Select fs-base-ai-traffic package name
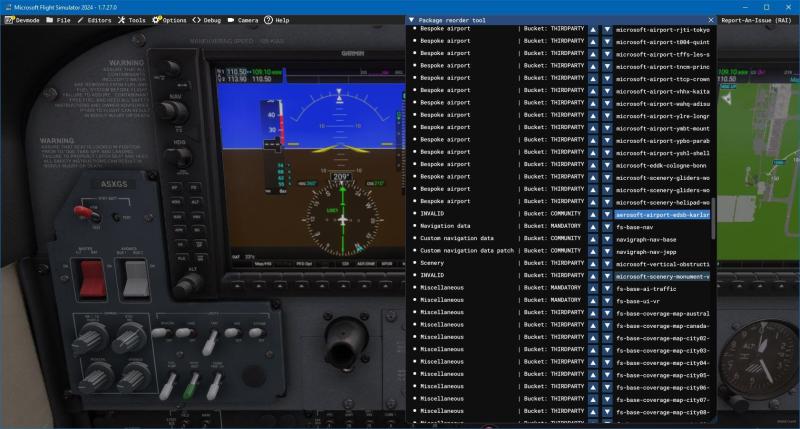Screen dimensions: 800x429 [x=646, y=289]
